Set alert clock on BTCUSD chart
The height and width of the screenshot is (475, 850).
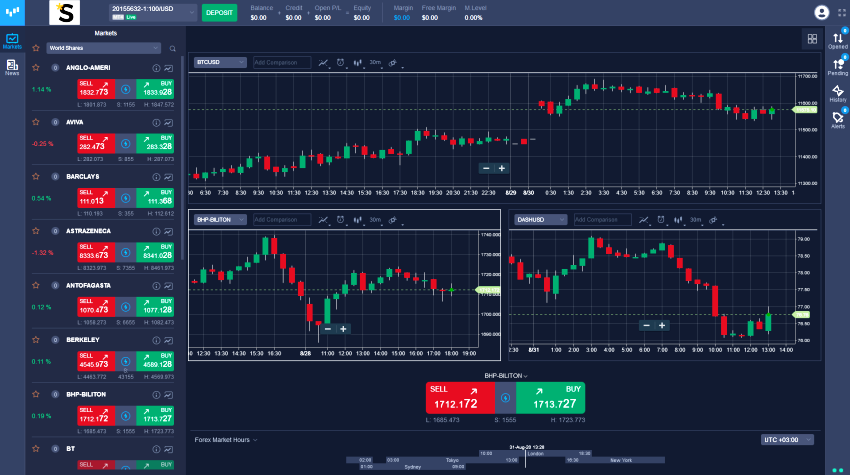340,62
